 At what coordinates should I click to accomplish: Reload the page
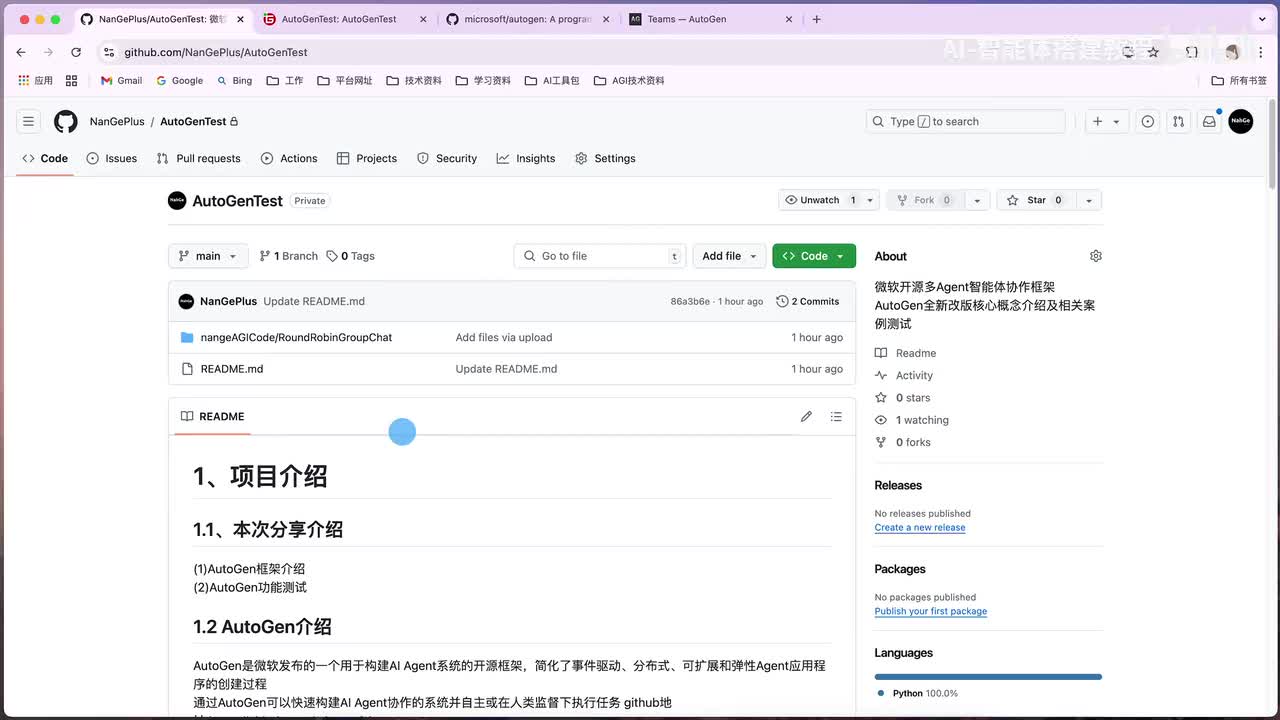tap(76, 52)
